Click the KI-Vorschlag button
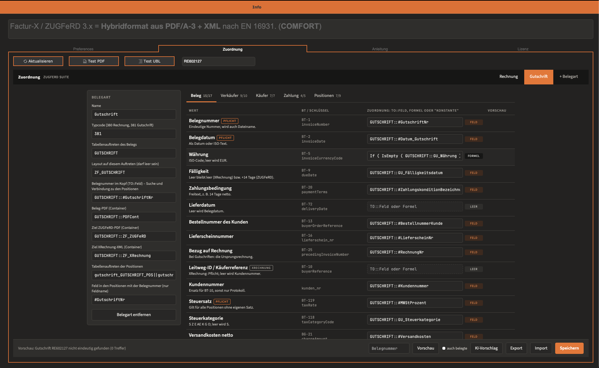 click(486, 348)
